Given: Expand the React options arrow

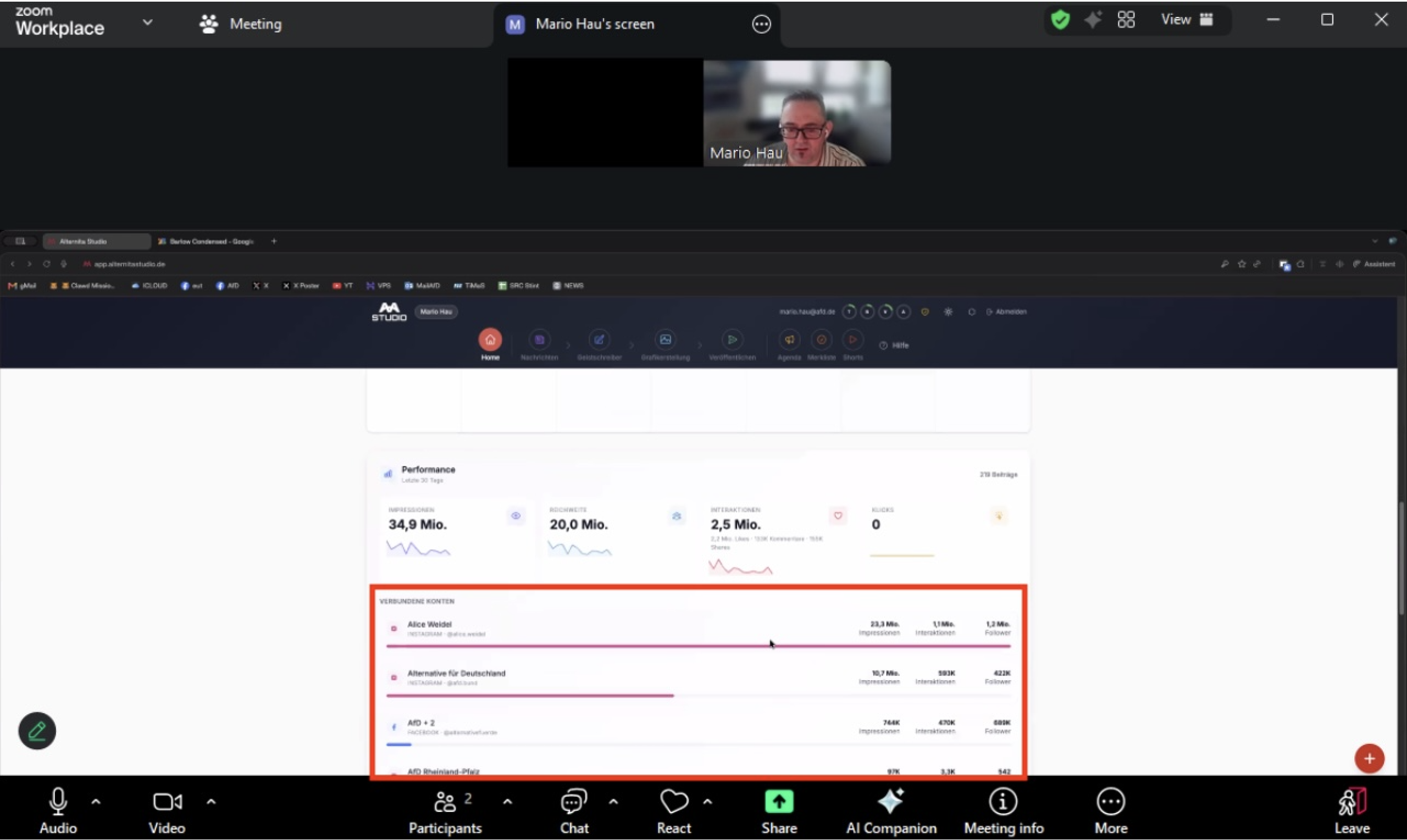Looking at the screenshot, I should click(x=708, y=802).
